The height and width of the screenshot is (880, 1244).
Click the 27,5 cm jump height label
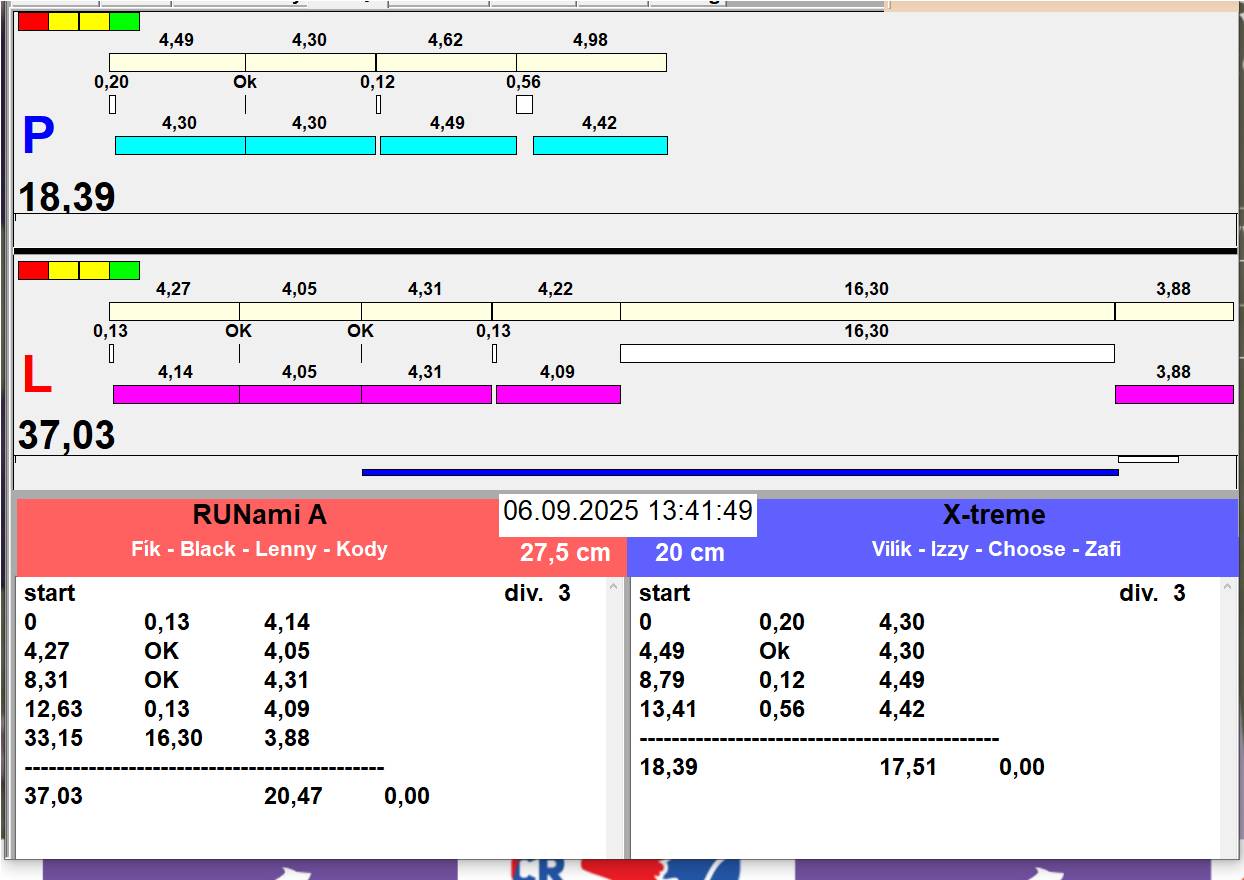point(564,553)
